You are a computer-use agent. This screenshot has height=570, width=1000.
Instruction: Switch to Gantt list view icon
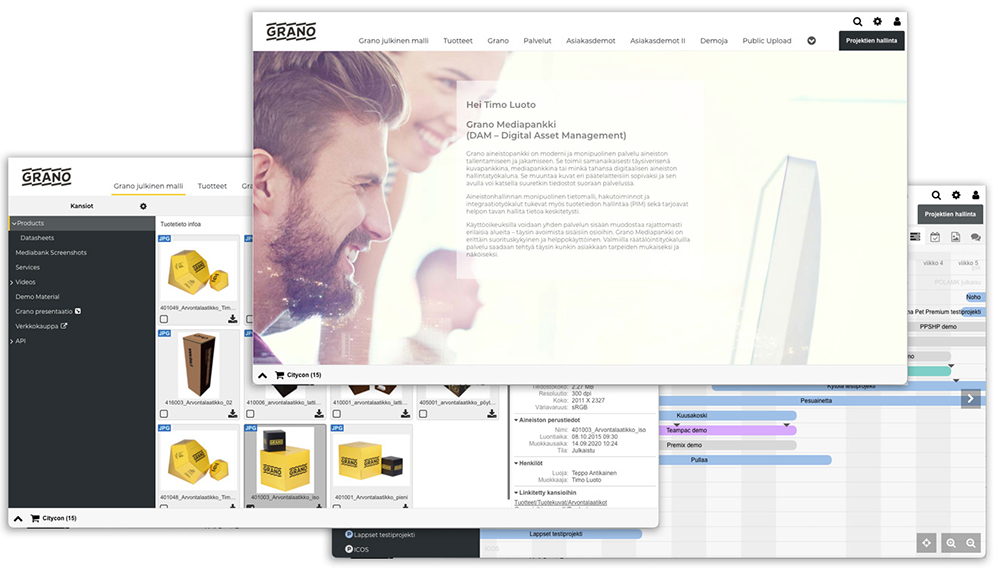pos(915,237)
